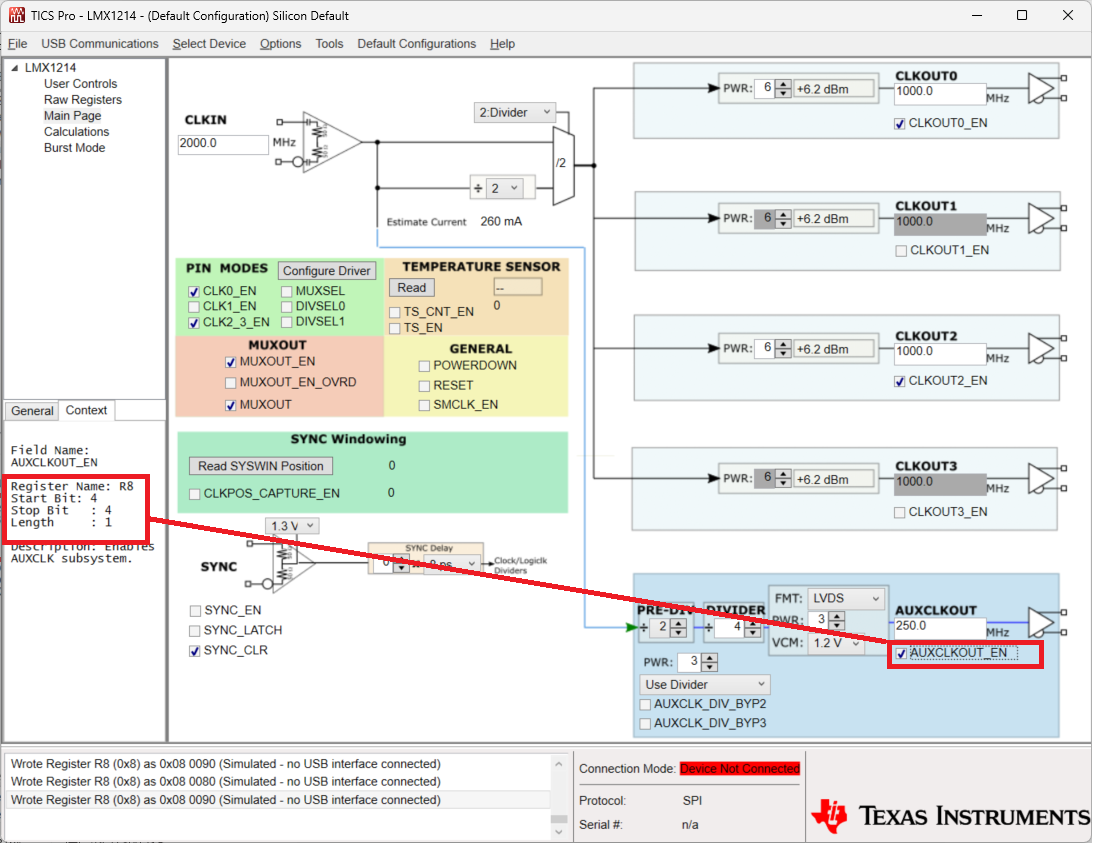Collapse the LMX1214 tree node
The height and width of the screenshot is (847, 1102).
click(x=15, y=68)
